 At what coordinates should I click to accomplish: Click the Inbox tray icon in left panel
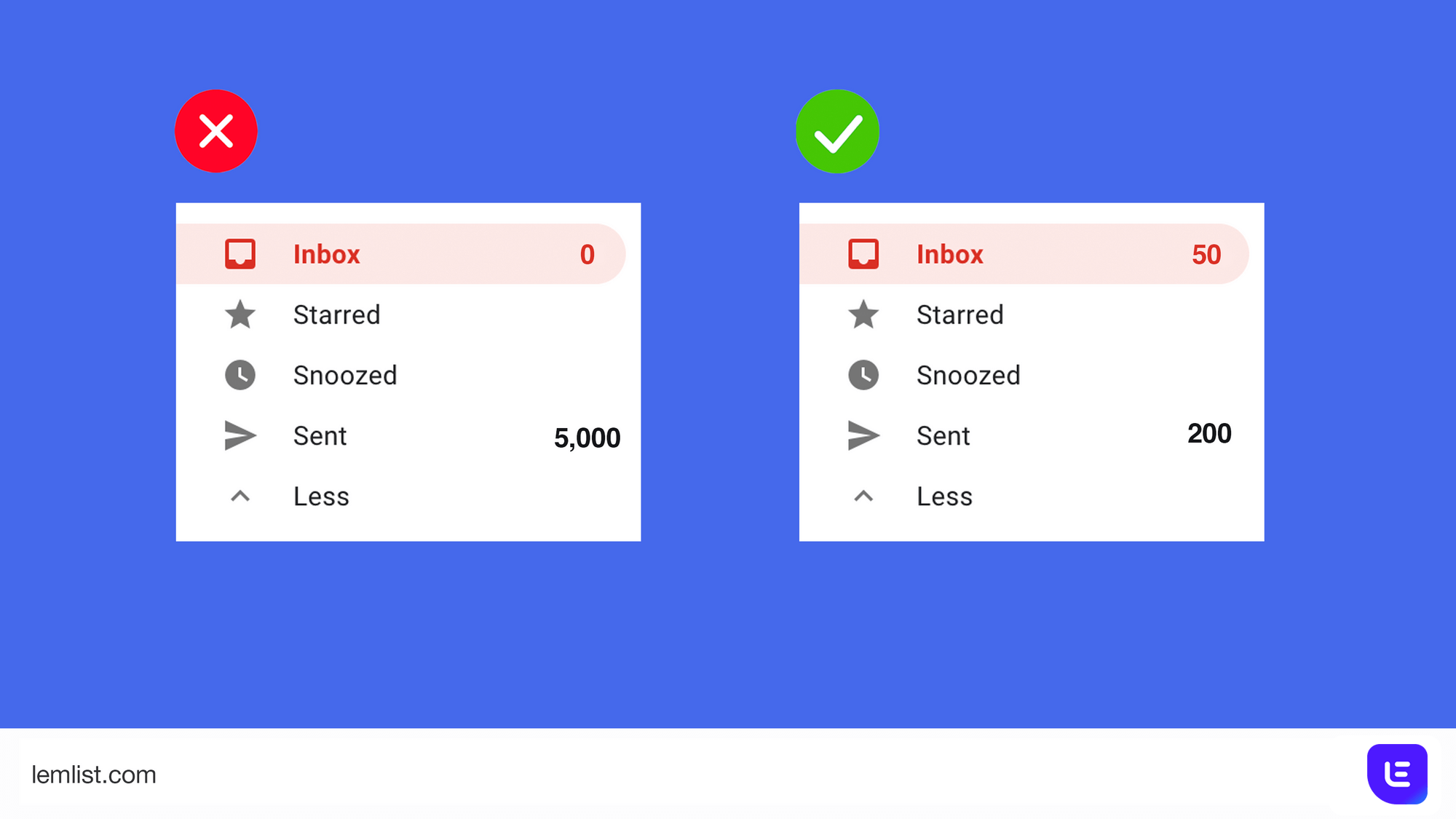pos(240,254)
